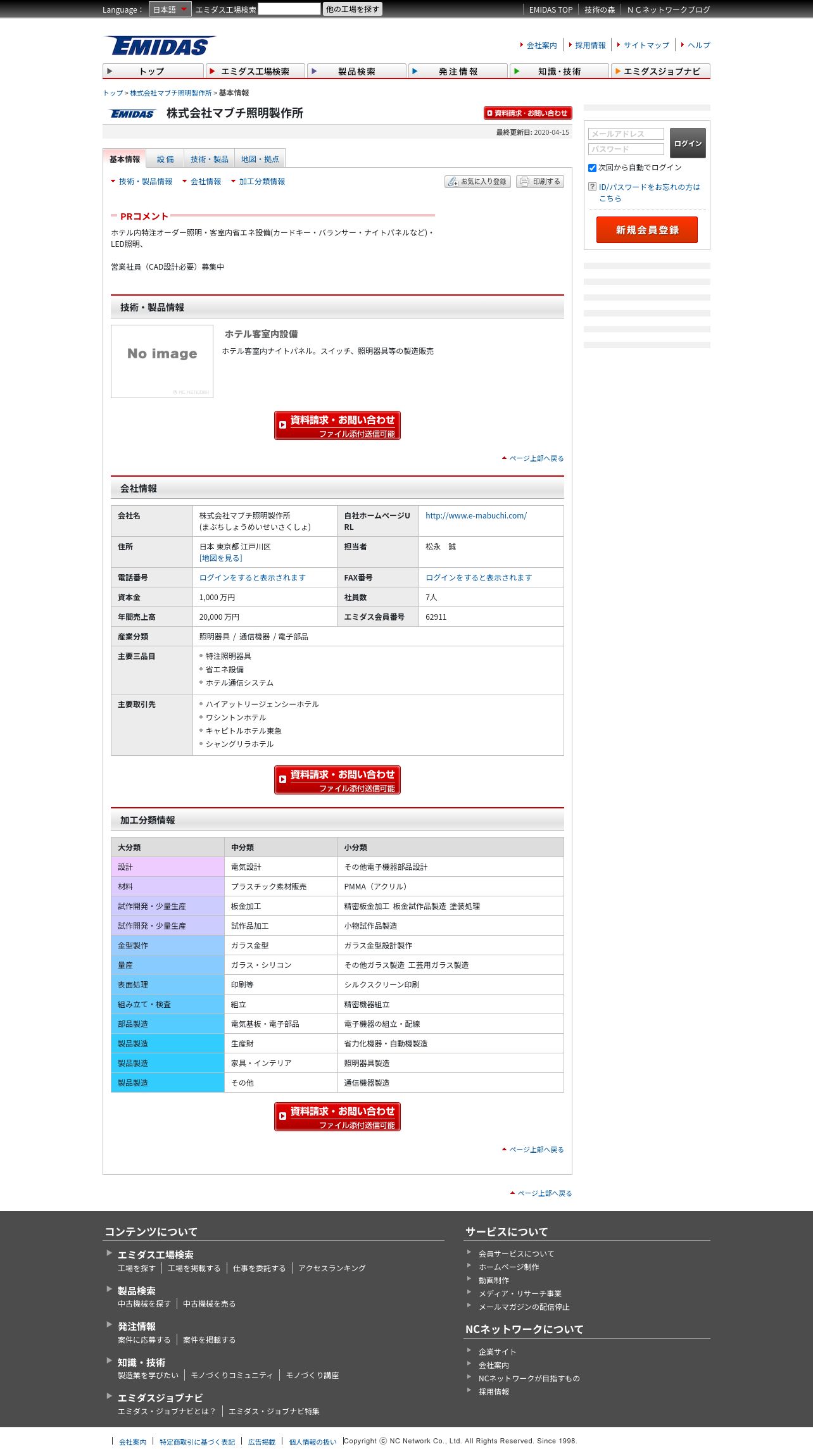Click the メールアドレス input field
Screen dimensions: 813x1456
[x=626, y=134]
